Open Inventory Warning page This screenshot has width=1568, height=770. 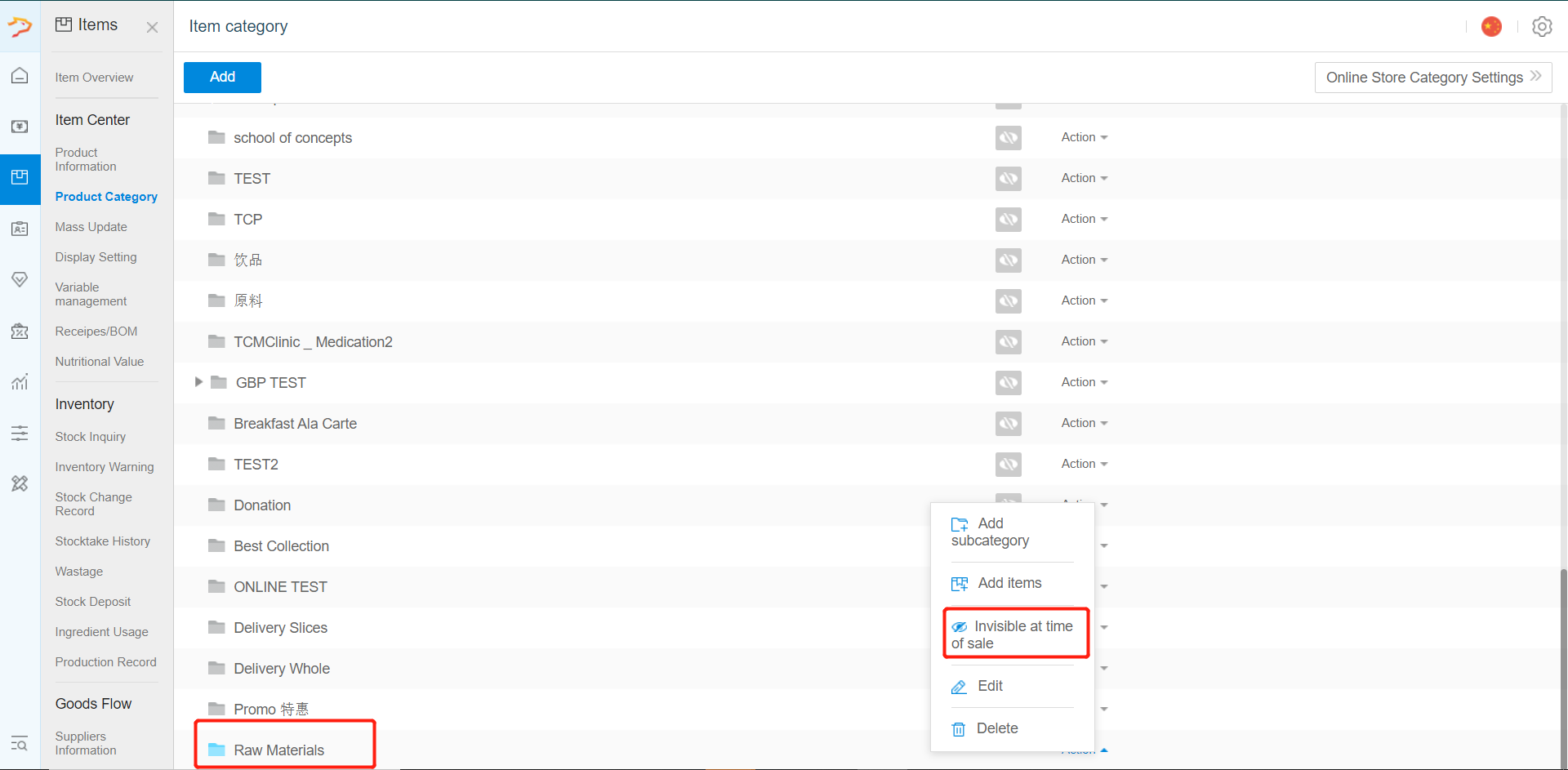click(104, 467)
